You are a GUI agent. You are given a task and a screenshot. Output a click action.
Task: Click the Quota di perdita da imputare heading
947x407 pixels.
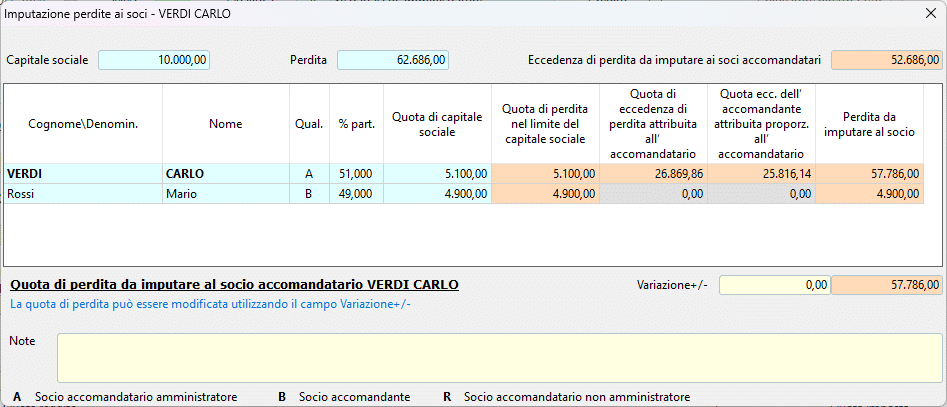coord(235,284)
